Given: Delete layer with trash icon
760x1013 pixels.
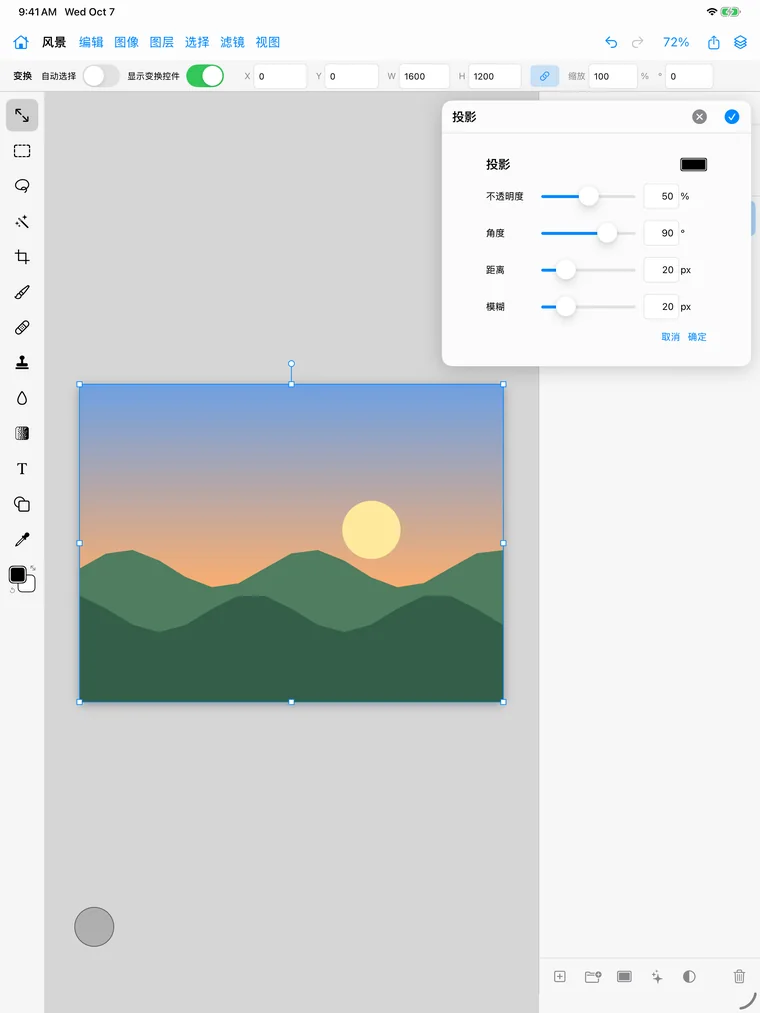Looking at the screenshot, I should (739, 976).
